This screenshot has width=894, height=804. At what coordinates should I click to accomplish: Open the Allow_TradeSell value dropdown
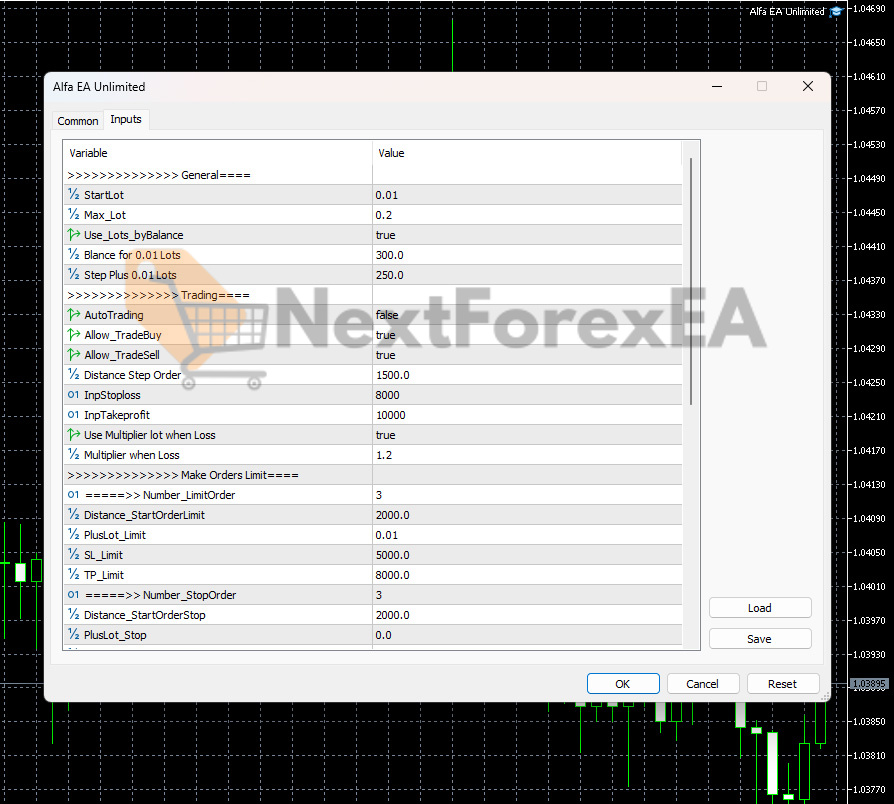[526, 355]
